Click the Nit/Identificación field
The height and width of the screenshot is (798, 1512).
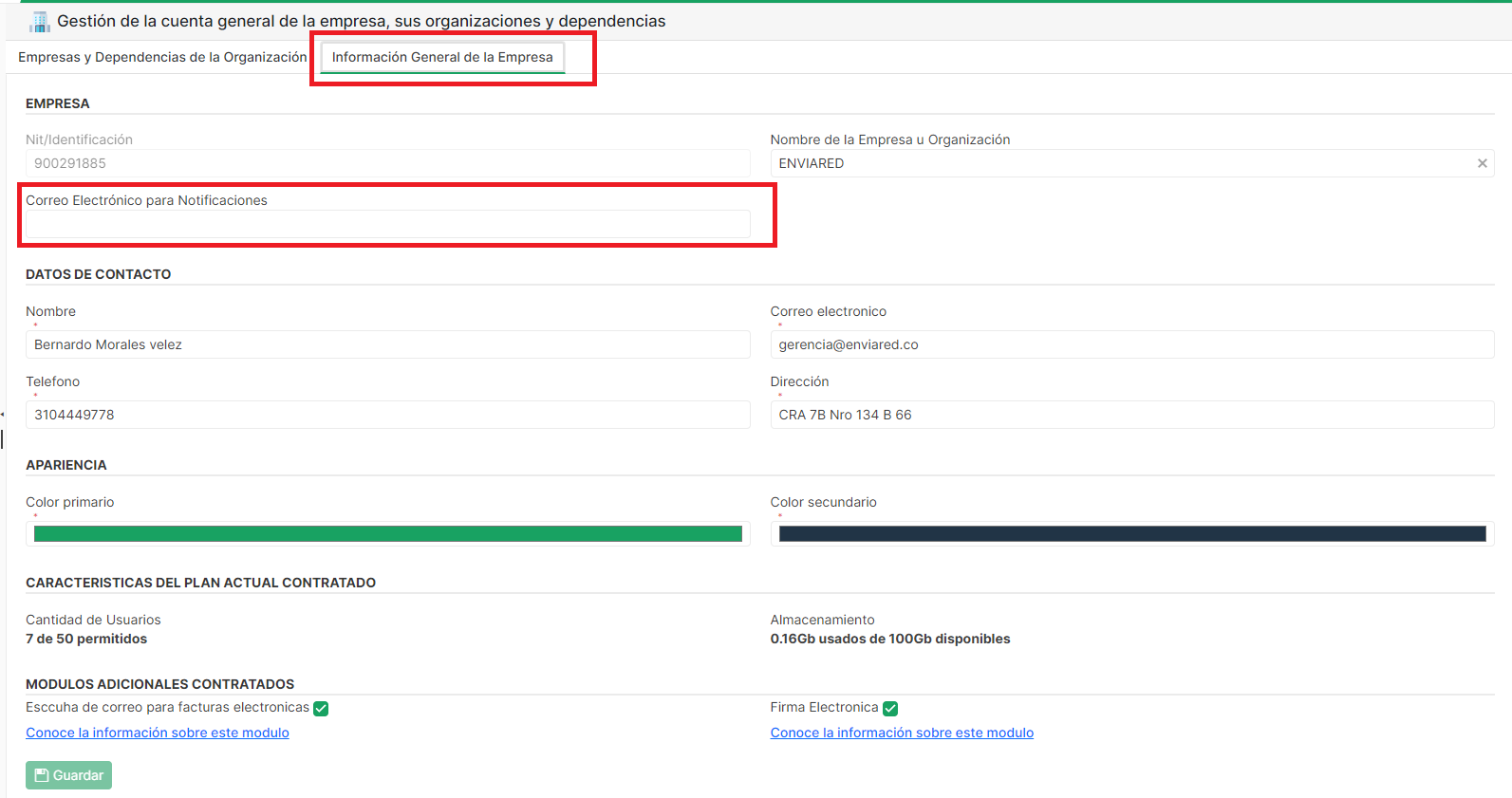point(387,163)
